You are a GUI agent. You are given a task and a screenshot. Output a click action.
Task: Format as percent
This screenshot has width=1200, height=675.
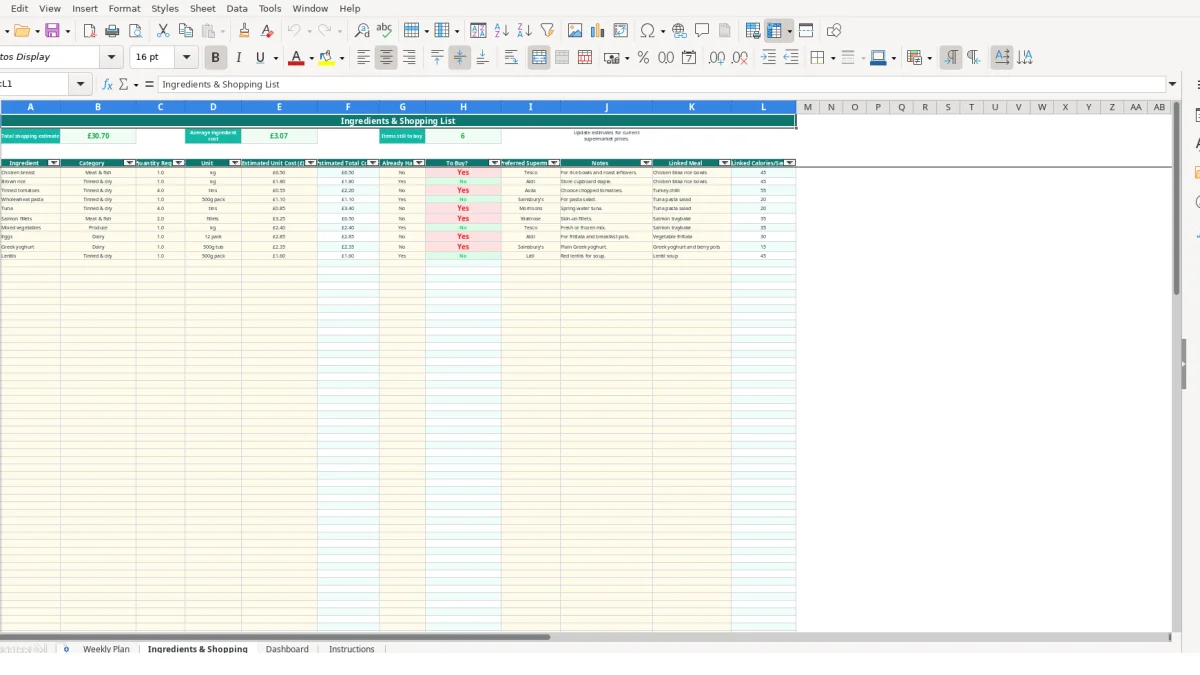[643, 58]
